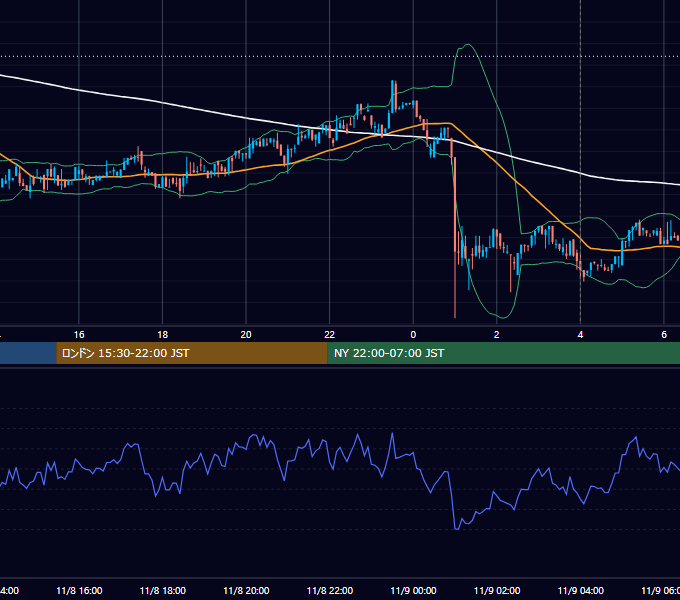The width and height of the screenshot is (680, 600).
Task: Select the NY 22:00-07:00 JST session band
Action: tap(503, 353)
